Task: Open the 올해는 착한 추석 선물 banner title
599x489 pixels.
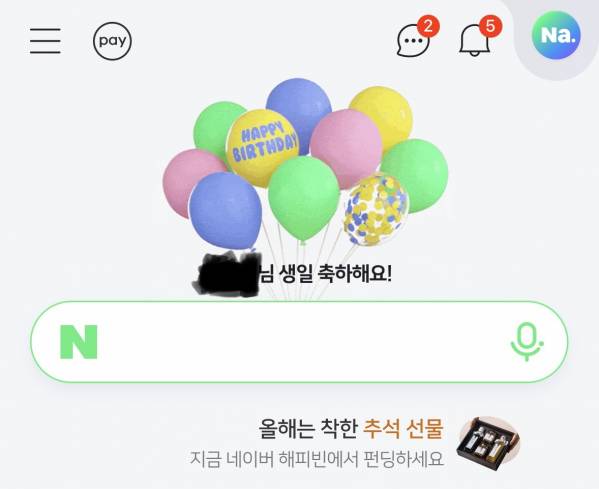Action: [x=351, y=429]
